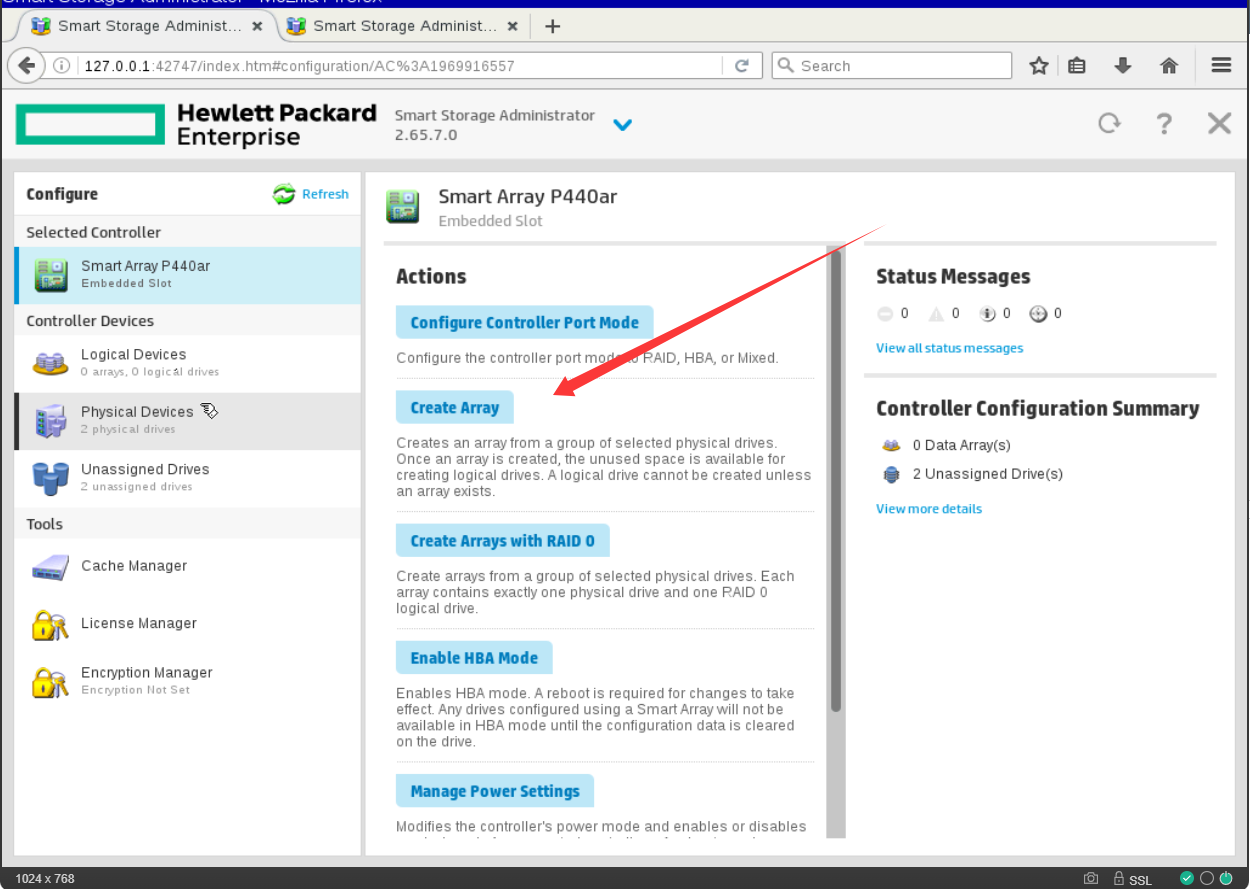Viewport: 1250px width, 889px height.
Task: Click the Manage Power Settings button
Action: (x=495, y=791)
